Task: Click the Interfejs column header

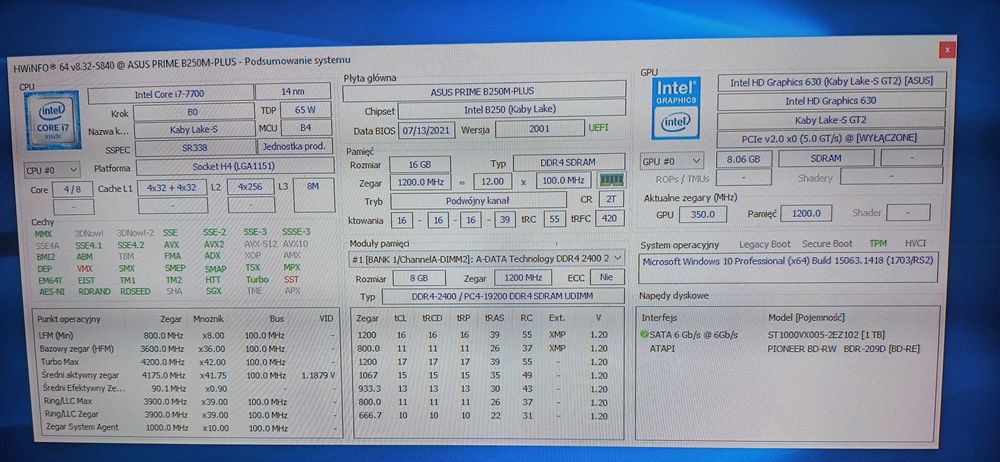Action: click(x=659, y=317)
